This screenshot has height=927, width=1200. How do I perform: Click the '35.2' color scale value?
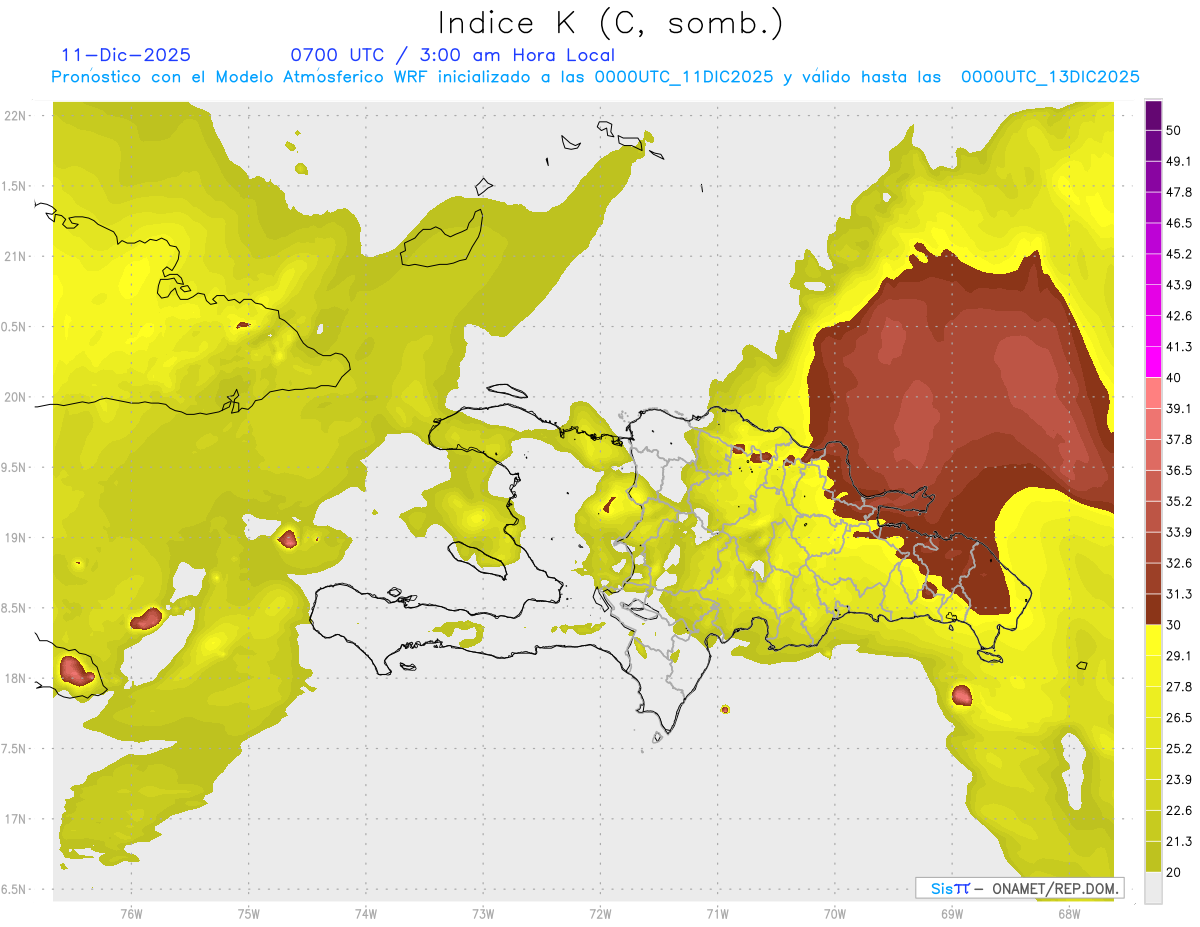coord(1180,501)
